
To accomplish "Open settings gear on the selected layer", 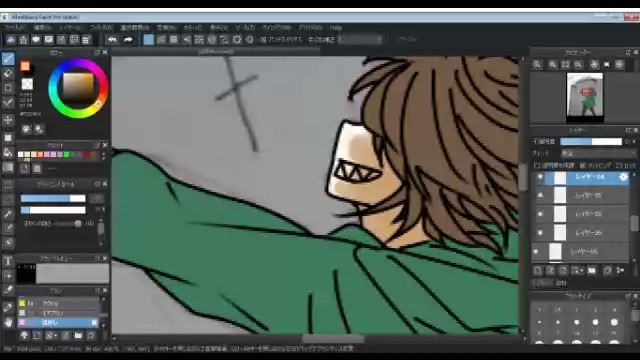I will click(623, 177).
